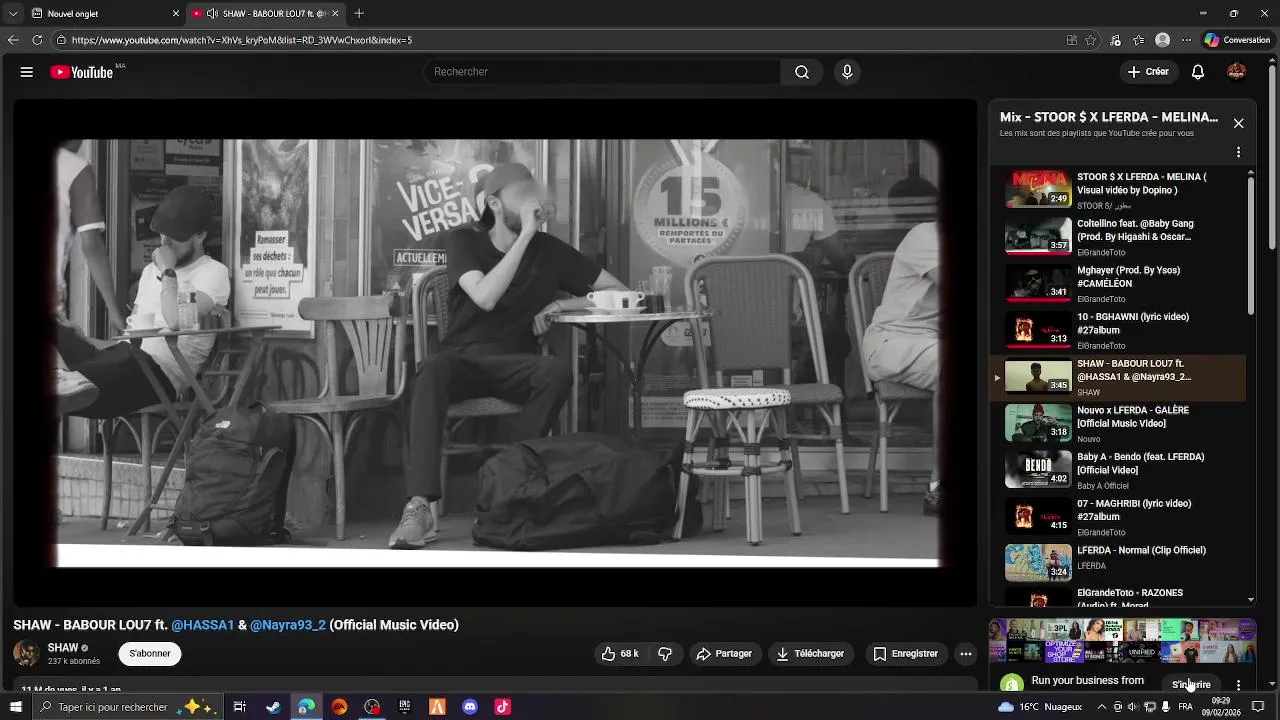Image resolution: width=1280 pixels, height=720 pixels.
Task: Open the SHAW channel name link
Action: coord(63,648)
